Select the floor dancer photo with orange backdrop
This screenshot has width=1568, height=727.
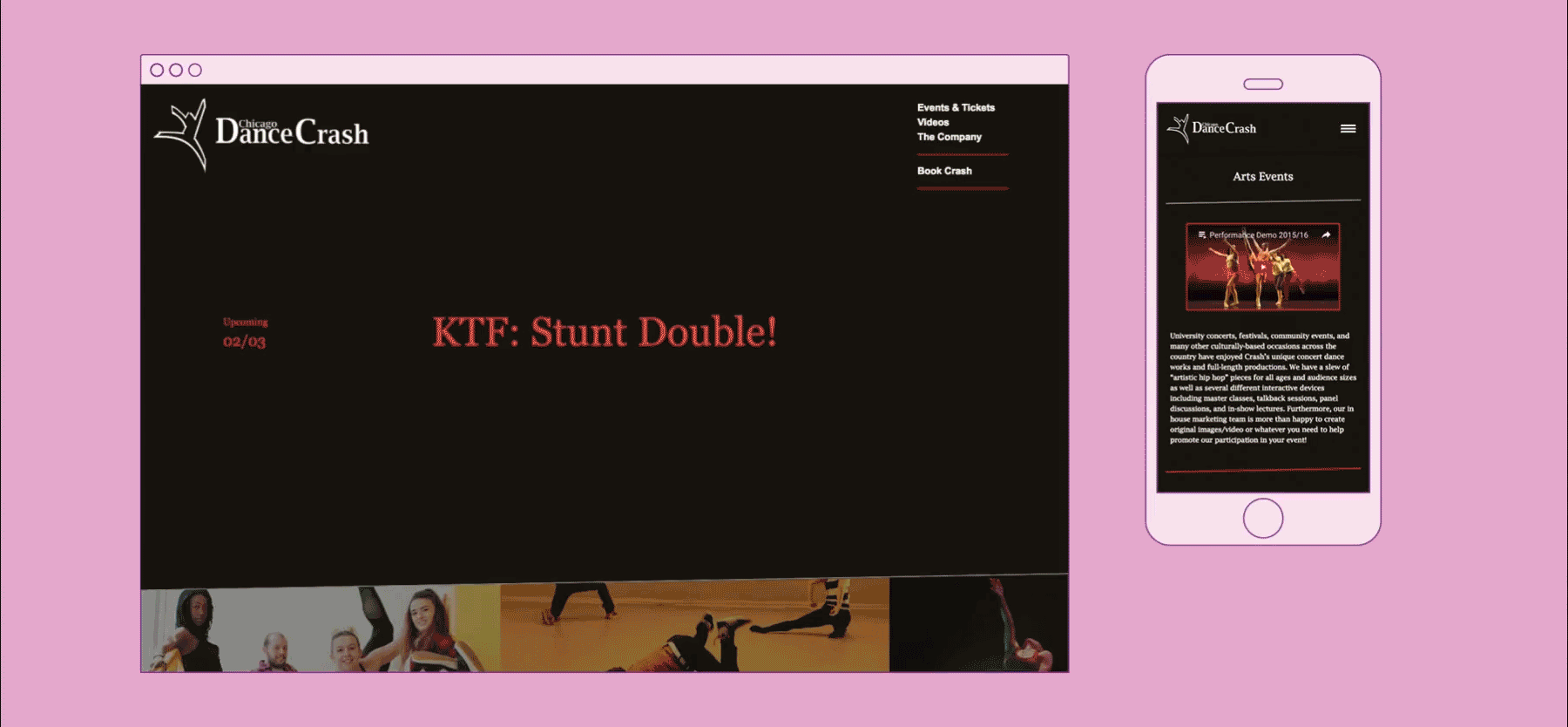tap(694, 624)
